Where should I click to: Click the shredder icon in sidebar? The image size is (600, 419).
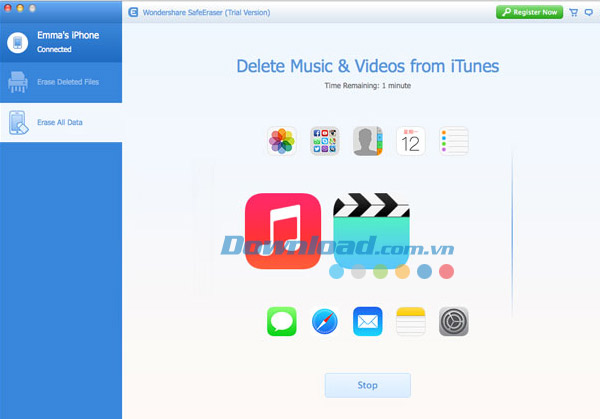[18, 82]
